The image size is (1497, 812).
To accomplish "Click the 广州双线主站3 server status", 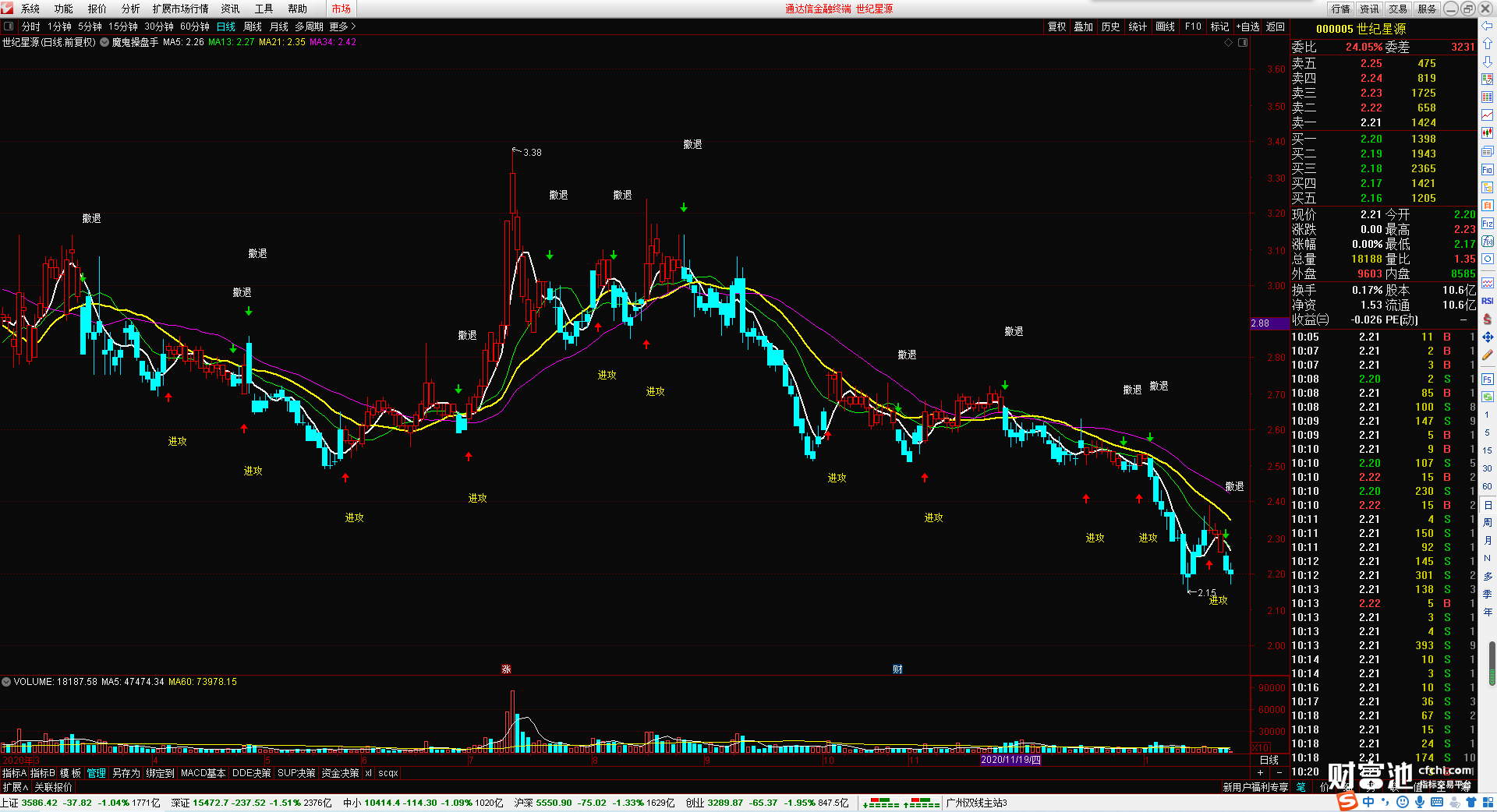I will tap(976, 803).
